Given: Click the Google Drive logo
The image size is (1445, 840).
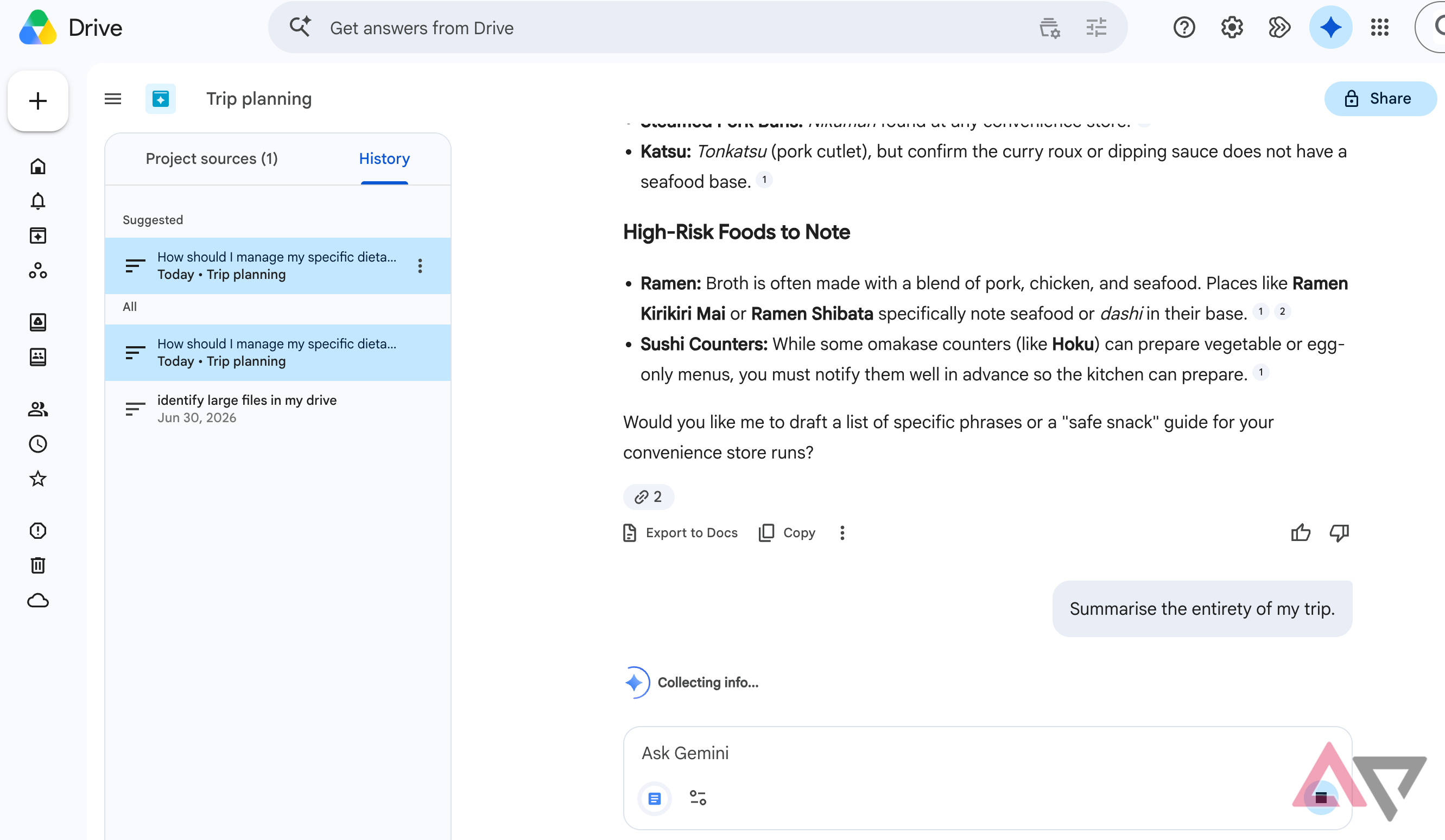Looking at the screenshot, I should [38, 27].
